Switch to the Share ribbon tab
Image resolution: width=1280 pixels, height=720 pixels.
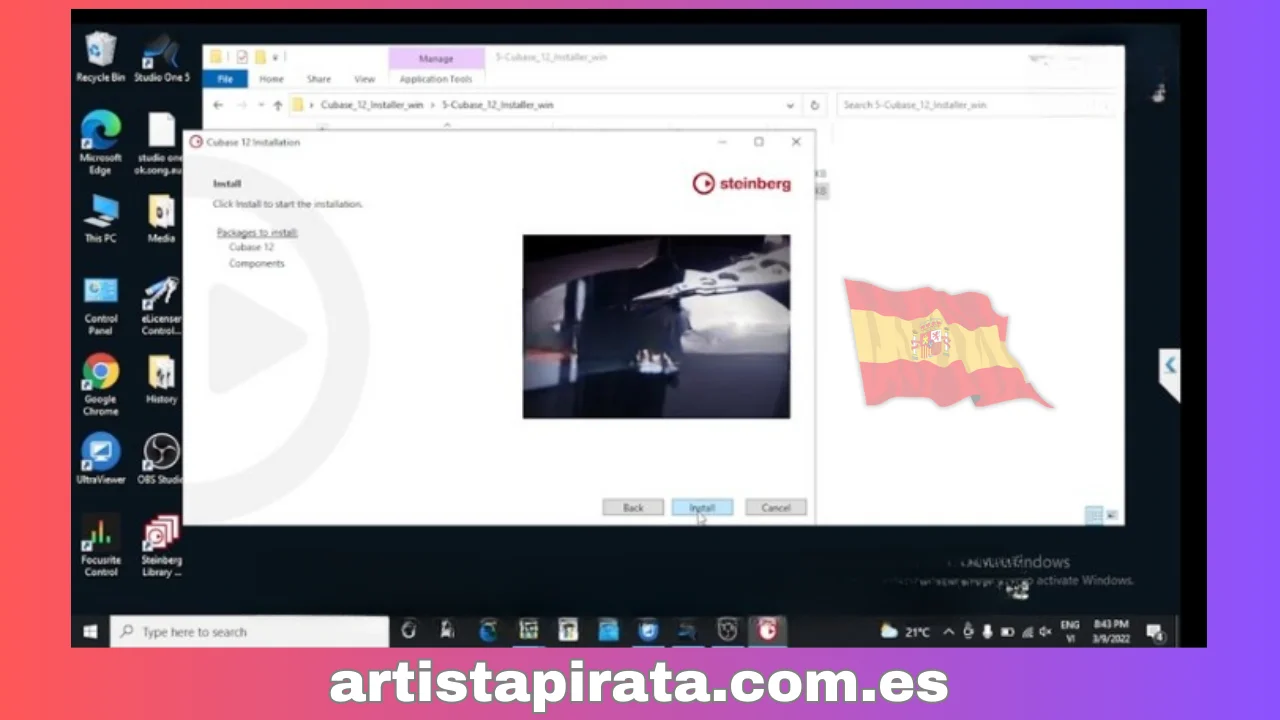click(319, 79)
